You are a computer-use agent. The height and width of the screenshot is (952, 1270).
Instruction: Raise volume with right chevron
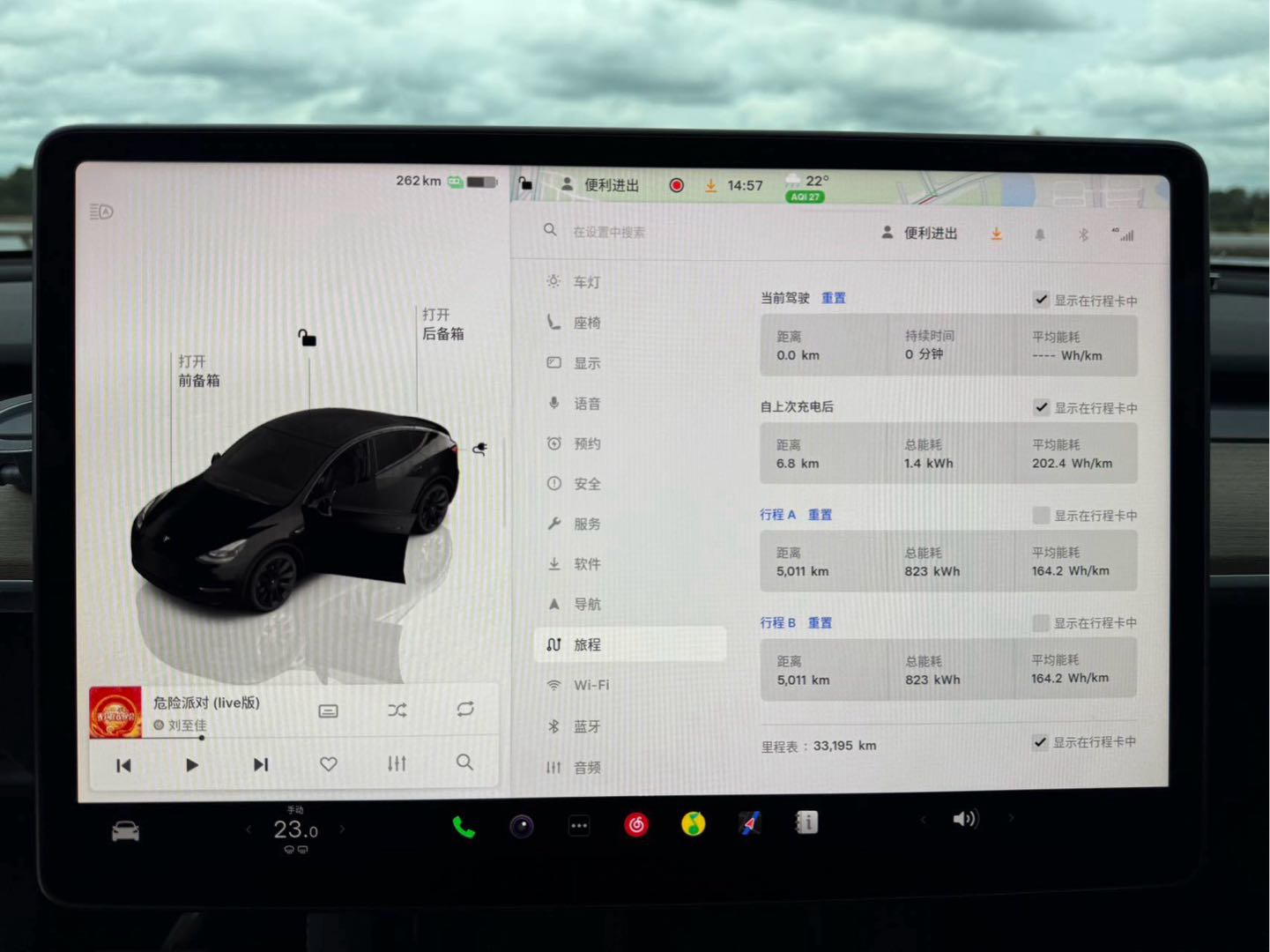tap(1011, 818)
